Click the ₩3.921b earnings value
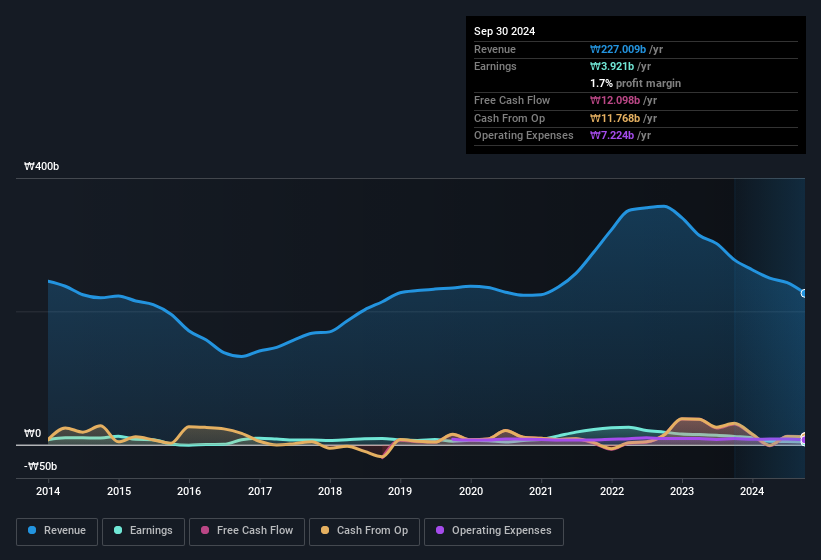Image resolution: width=821 pixels, height=560 pixels. pos(612,66)
